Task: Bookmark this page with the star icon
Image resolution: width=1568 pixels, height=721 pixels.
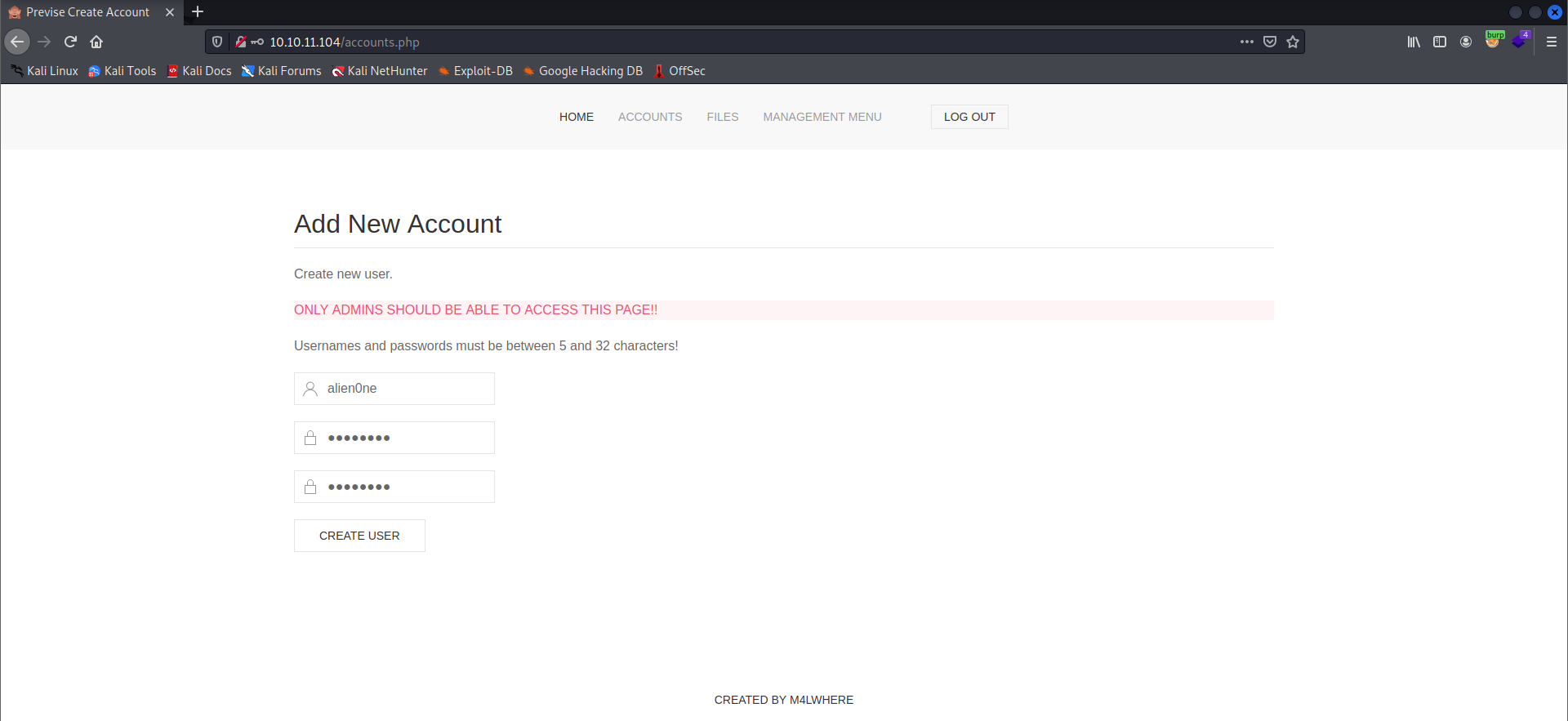Action: (1293, 42)
